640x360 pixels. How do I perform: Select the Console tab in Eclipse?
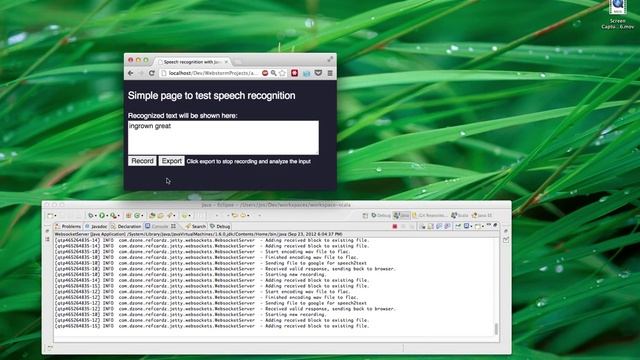160,226
